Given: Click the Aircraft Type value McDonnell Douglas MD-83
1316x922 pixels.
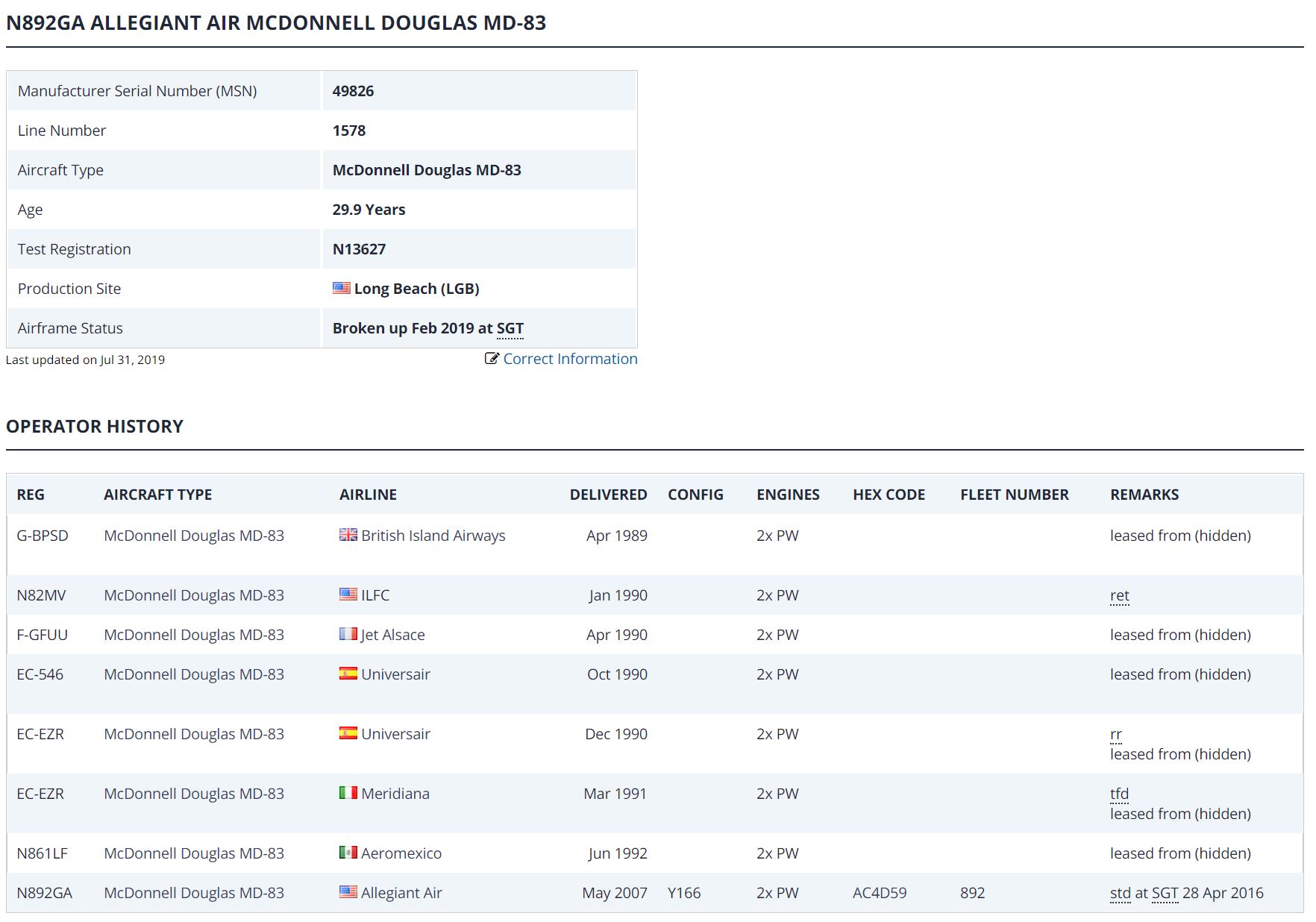Looking at the screenshot, I should 427,170.
